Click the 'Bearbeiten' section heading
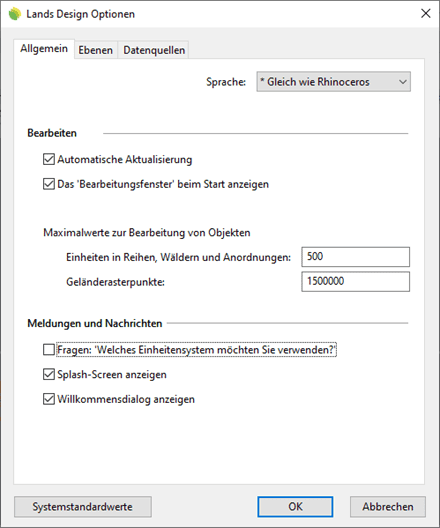 [x=52, y=133]
